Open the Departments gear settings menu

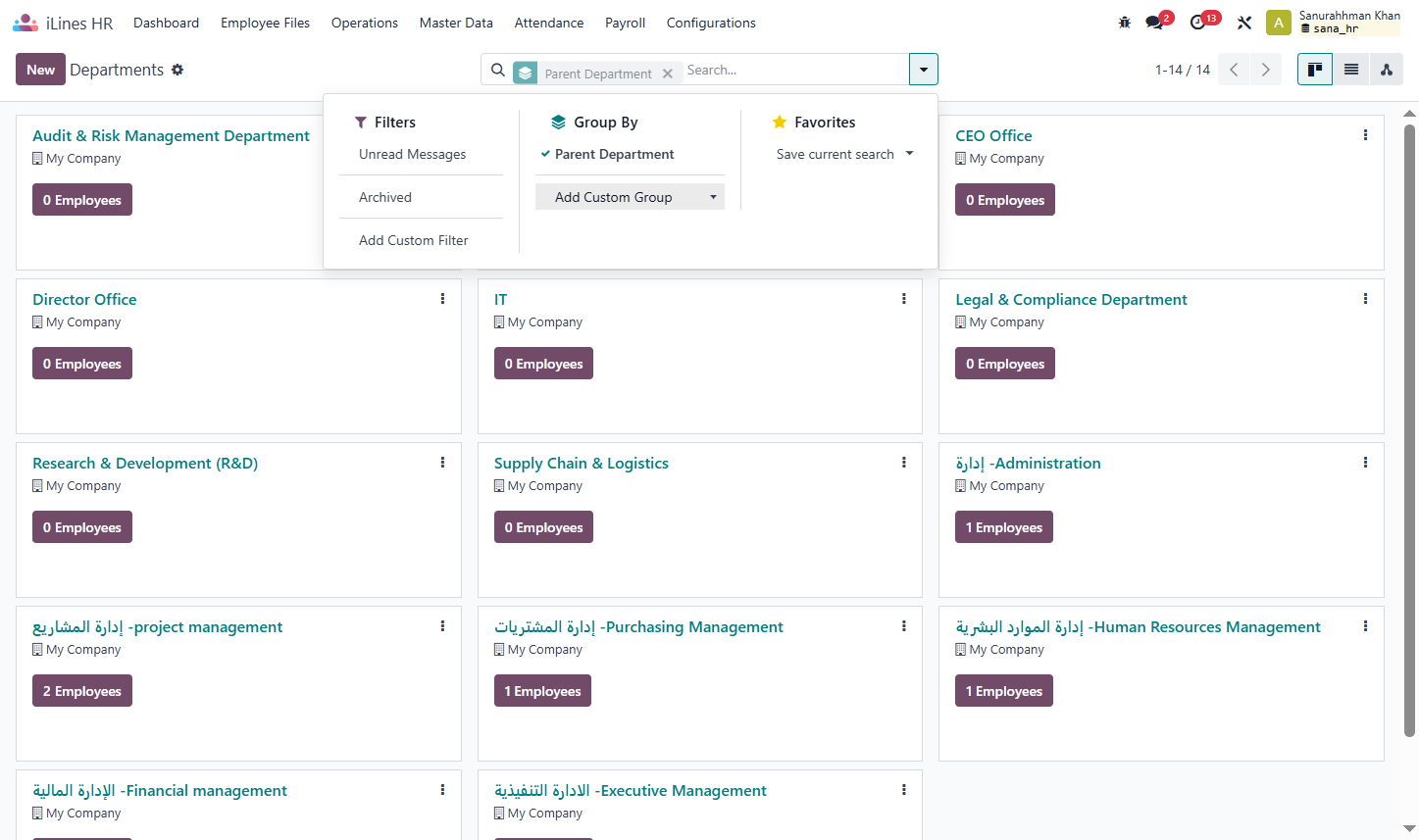point(177,70)
